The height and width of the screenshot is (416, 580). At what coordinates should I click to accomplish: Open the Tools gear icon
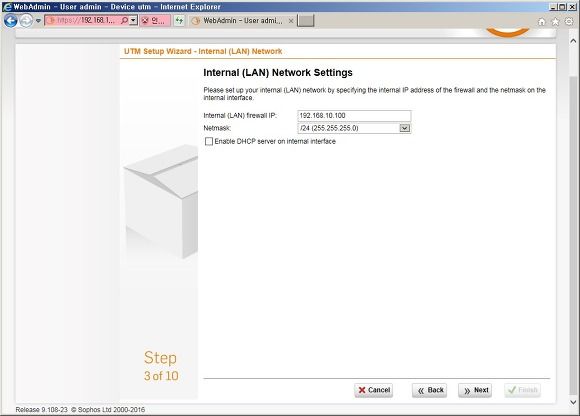click(x=569, y=21)
